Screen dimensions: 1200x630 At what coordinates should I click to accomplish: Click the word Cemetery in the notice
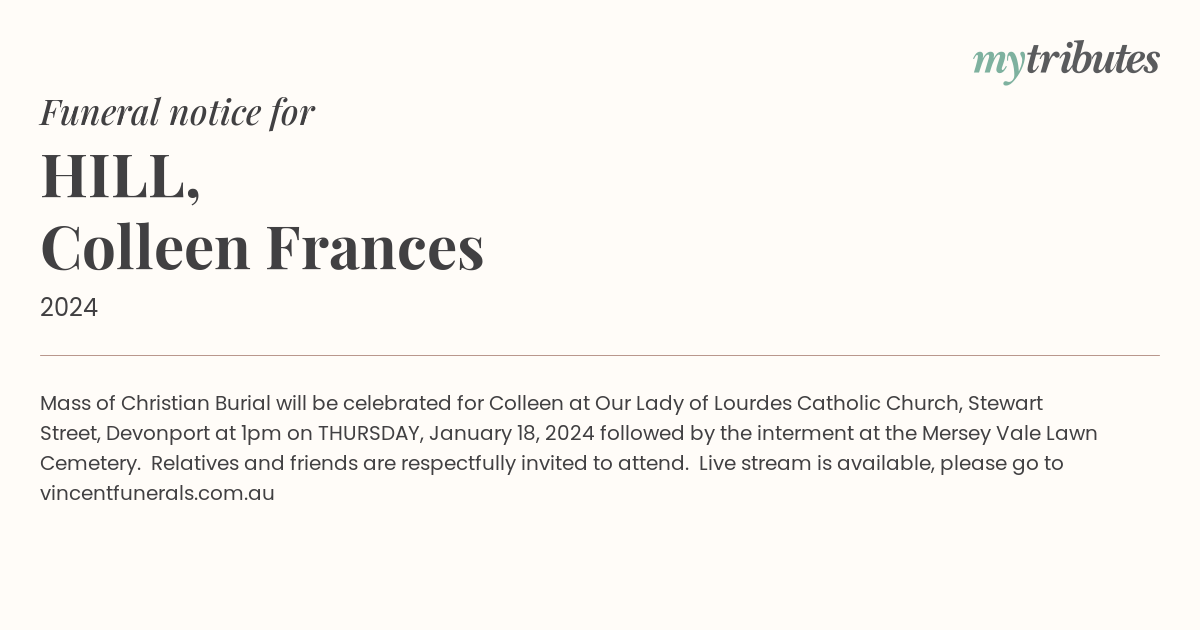[x=88, y=464]
